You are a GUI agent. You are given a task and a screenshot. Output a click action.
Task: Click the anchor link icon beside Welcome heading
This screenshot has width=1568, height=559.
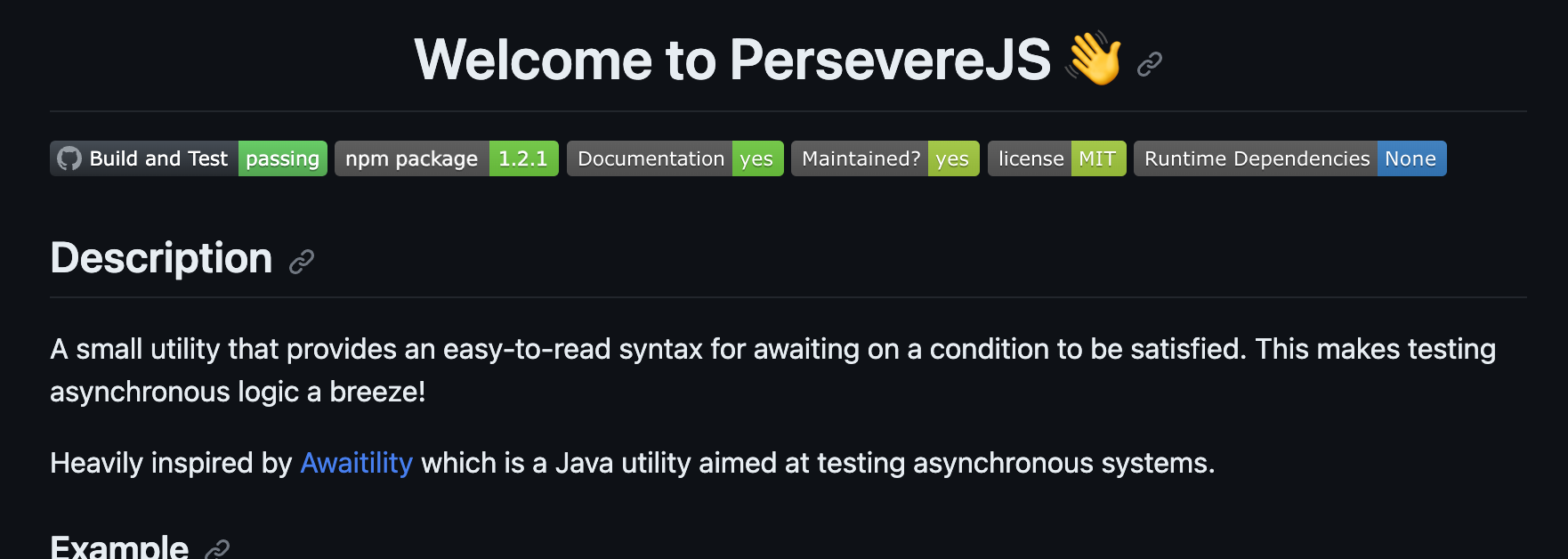(x=1150, y=64)
